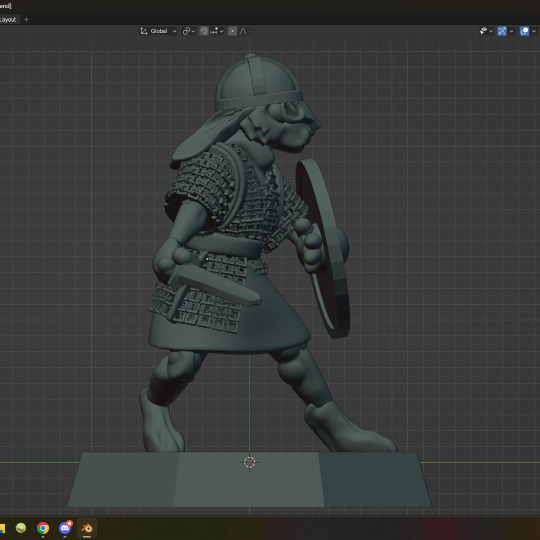Click the 3D cursor on the base

click(x=250, y=462)
